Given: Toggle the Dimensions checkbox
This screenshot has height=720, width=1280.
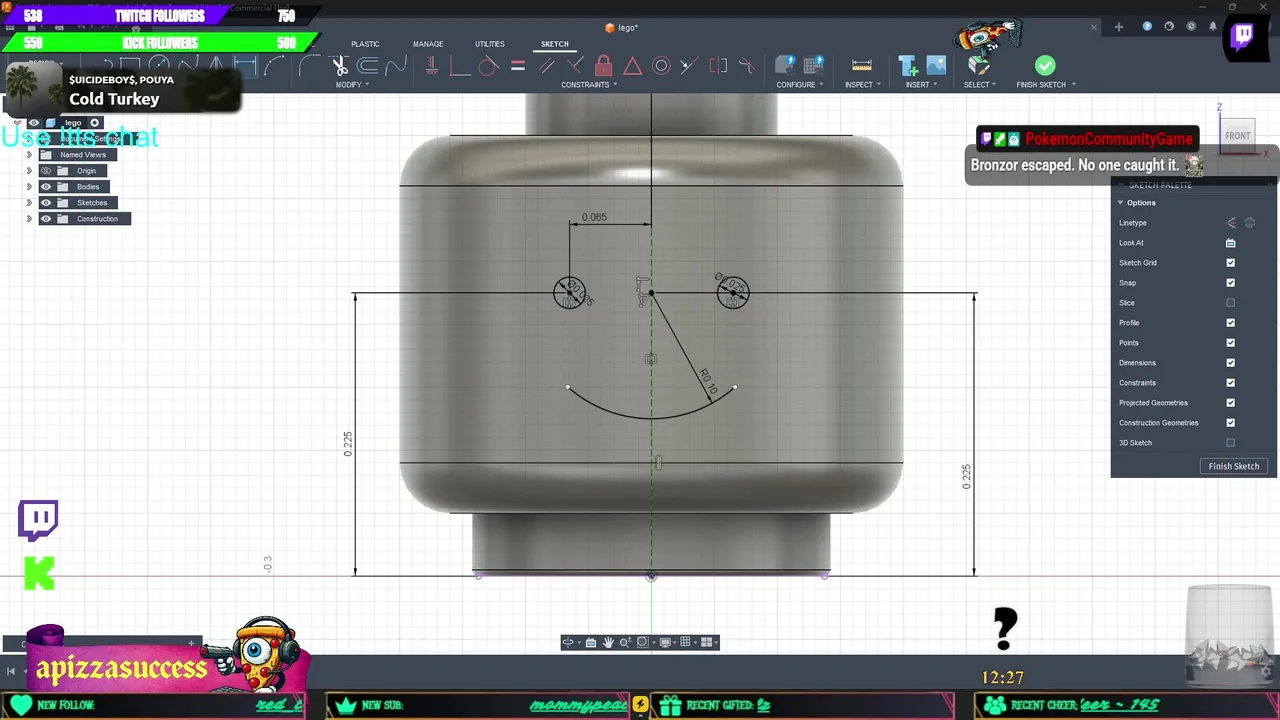Looking at the screenshot, I should (x=1231, y=363).
